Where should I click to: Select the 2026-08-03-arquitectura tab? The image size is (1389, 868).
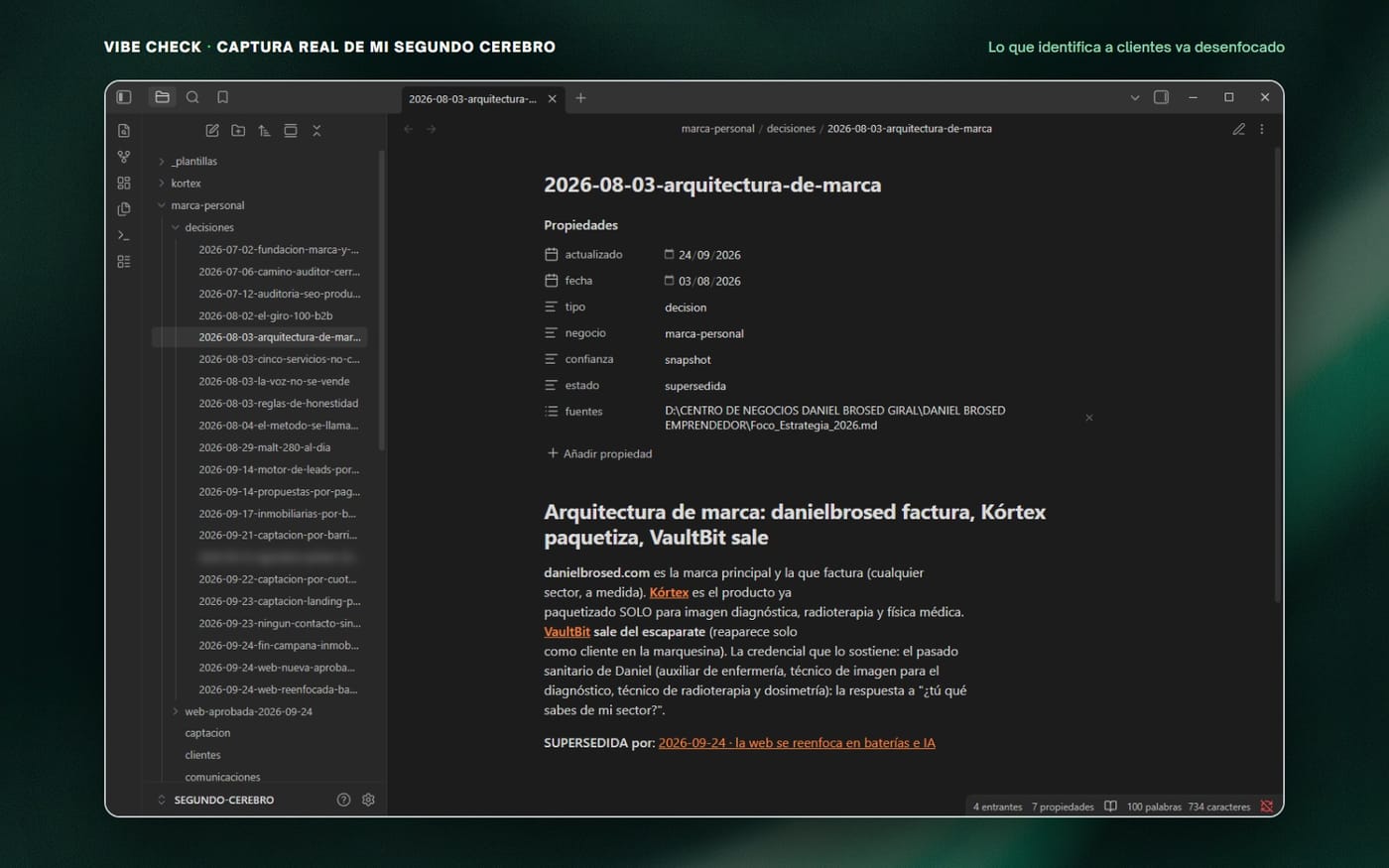pyautogui.click(x=472, y=99)
